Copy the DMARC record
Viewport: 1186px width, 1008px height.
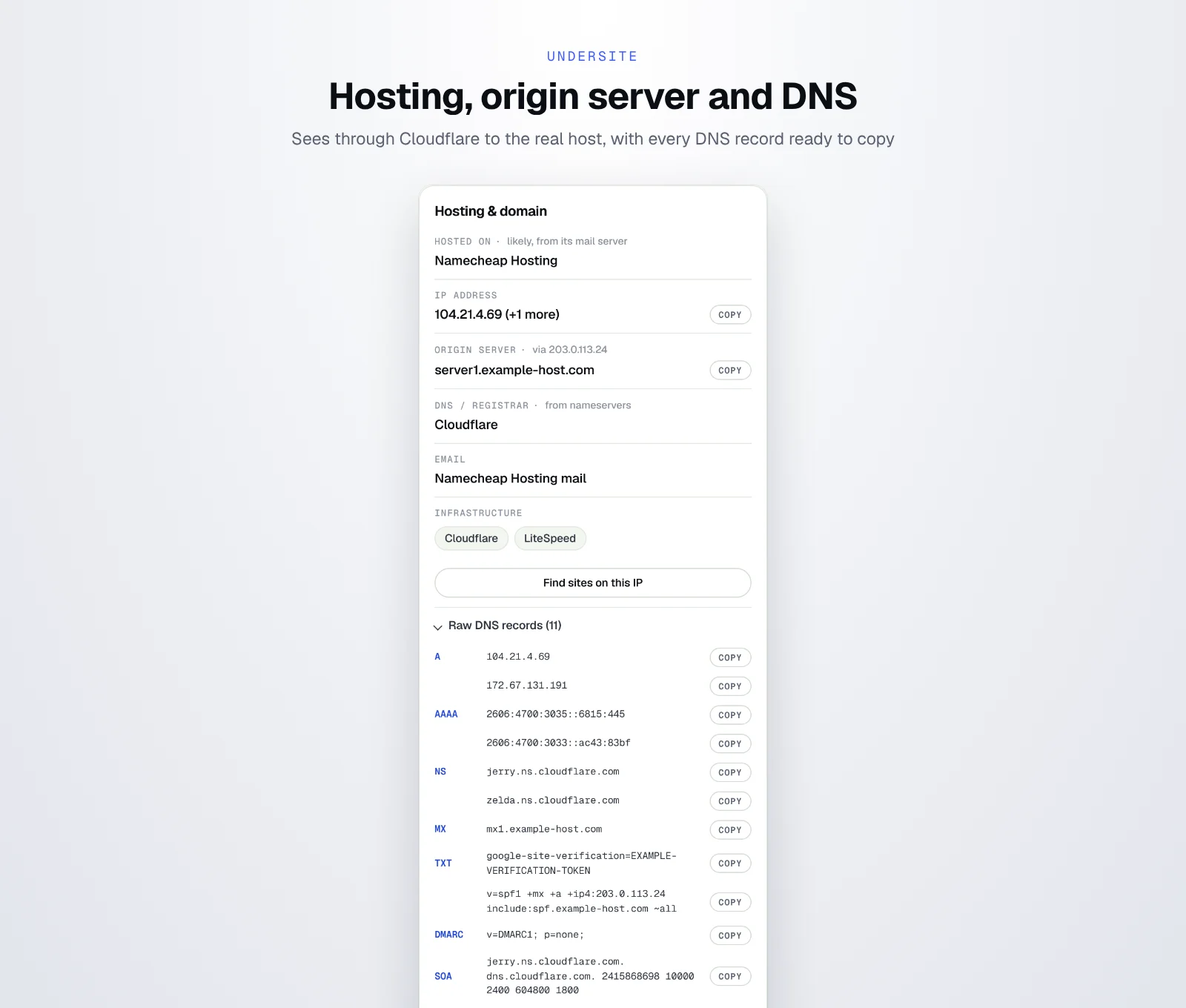coord(730,935)
